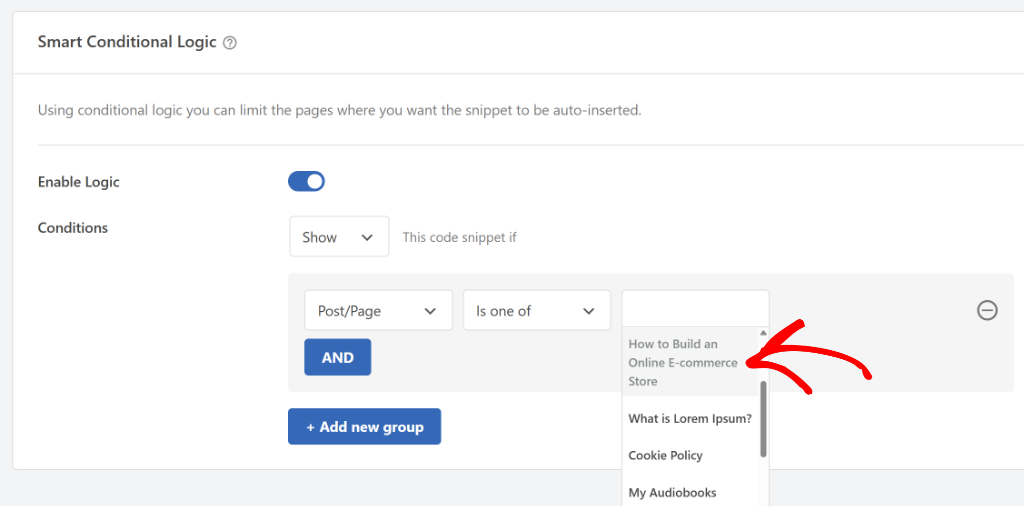Click the 'Smart Conditional Logic' heading

pyautogui.click(x=127, y=42)
